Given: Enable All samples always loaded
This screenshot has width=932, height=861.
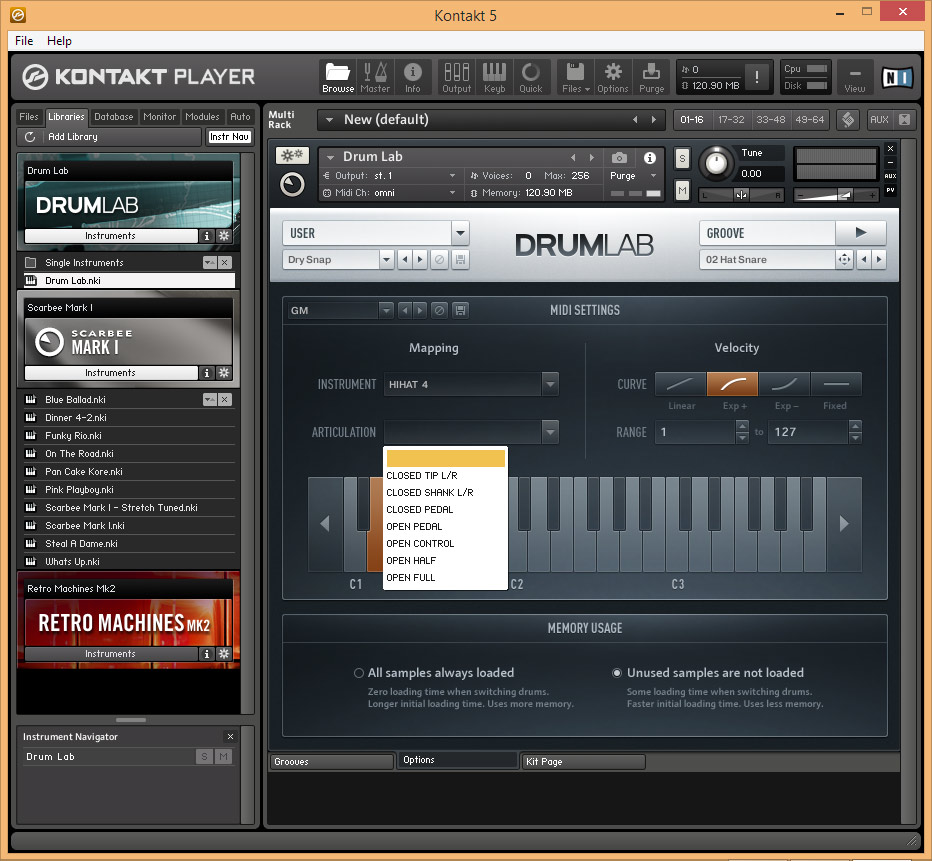Looking at the screenshot, I should [358, 673].
